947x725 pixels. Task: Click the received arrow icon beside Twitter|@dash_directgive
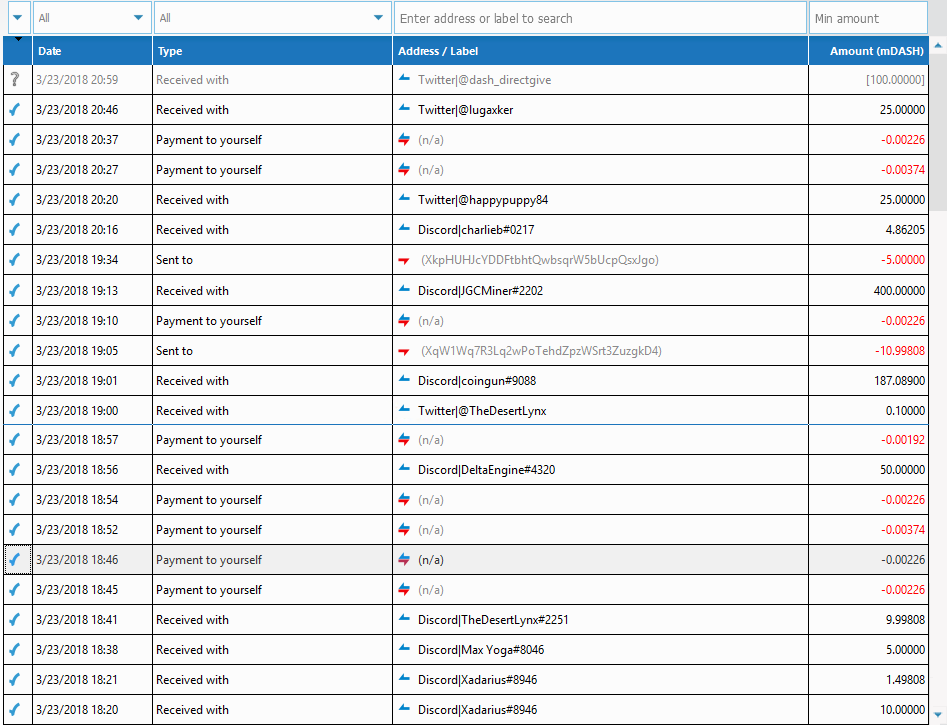[x=405, y=77]
